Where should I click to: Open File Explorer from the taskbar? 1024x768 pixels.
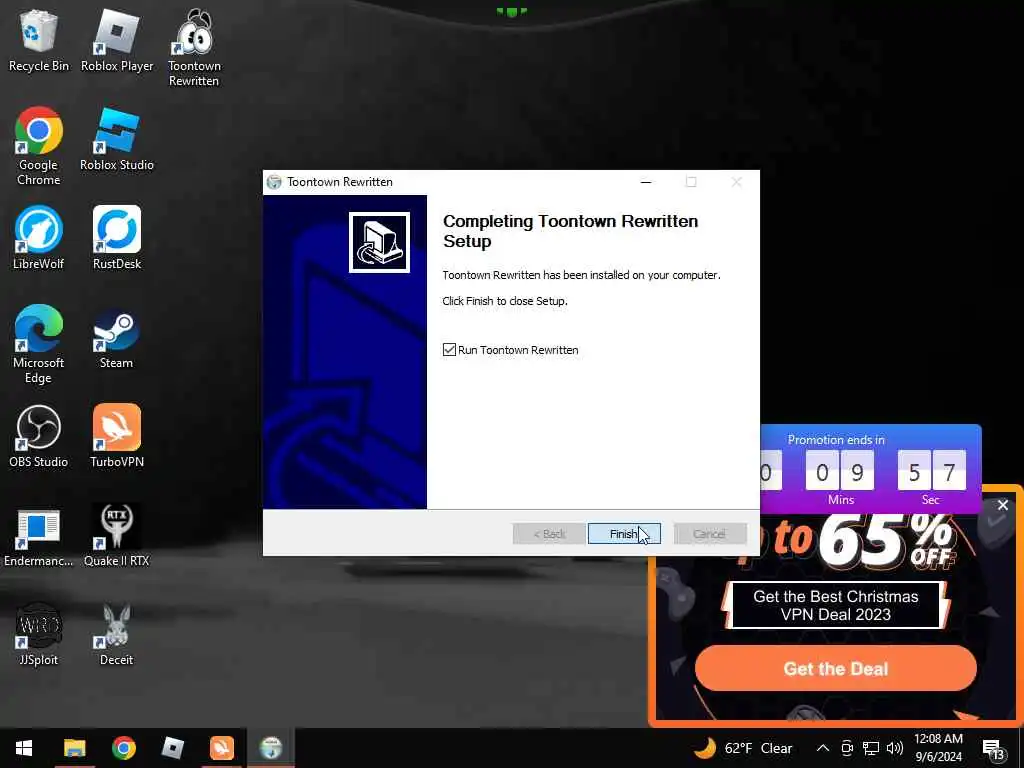(74, 748)
